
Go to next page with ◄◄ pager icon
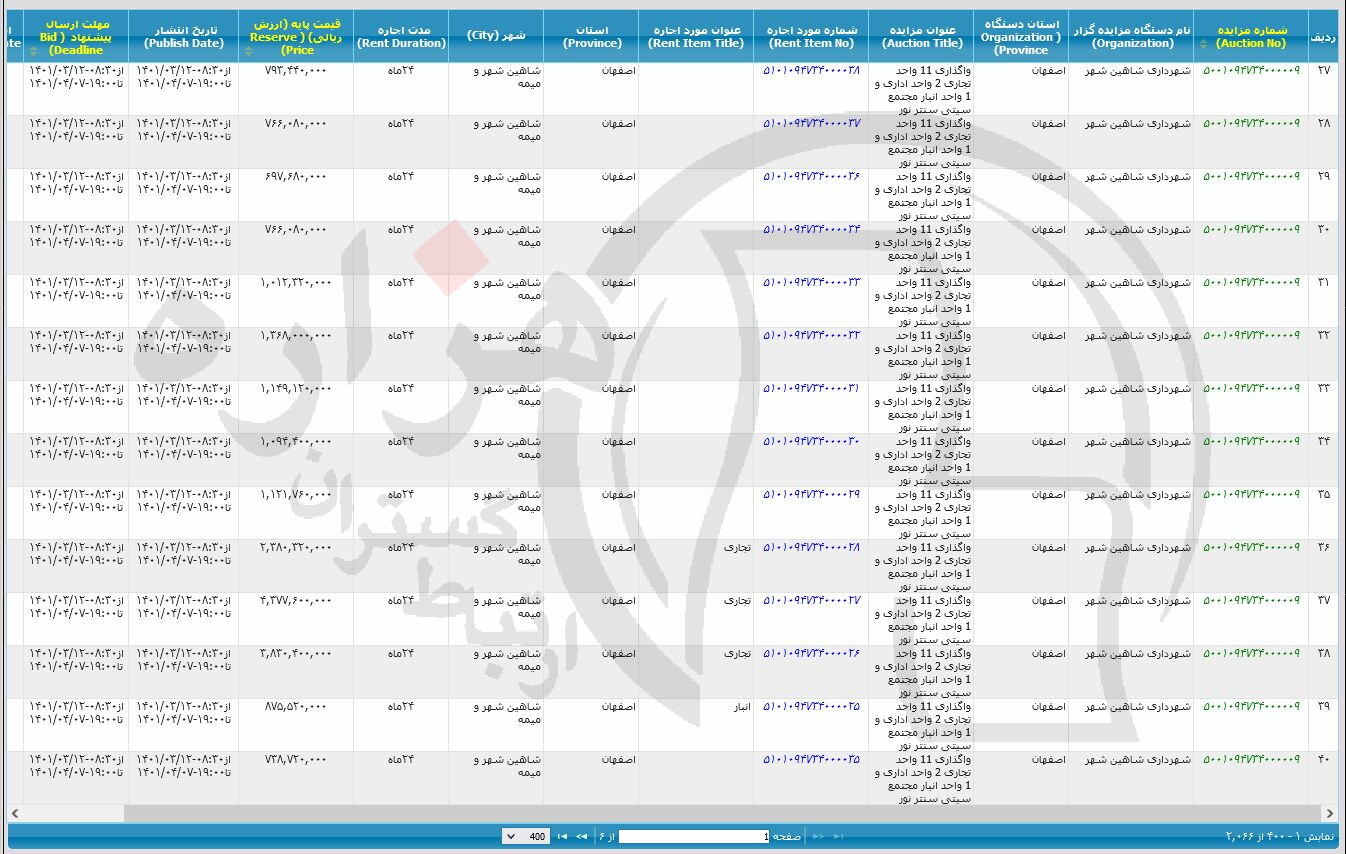tap(581, 836)
